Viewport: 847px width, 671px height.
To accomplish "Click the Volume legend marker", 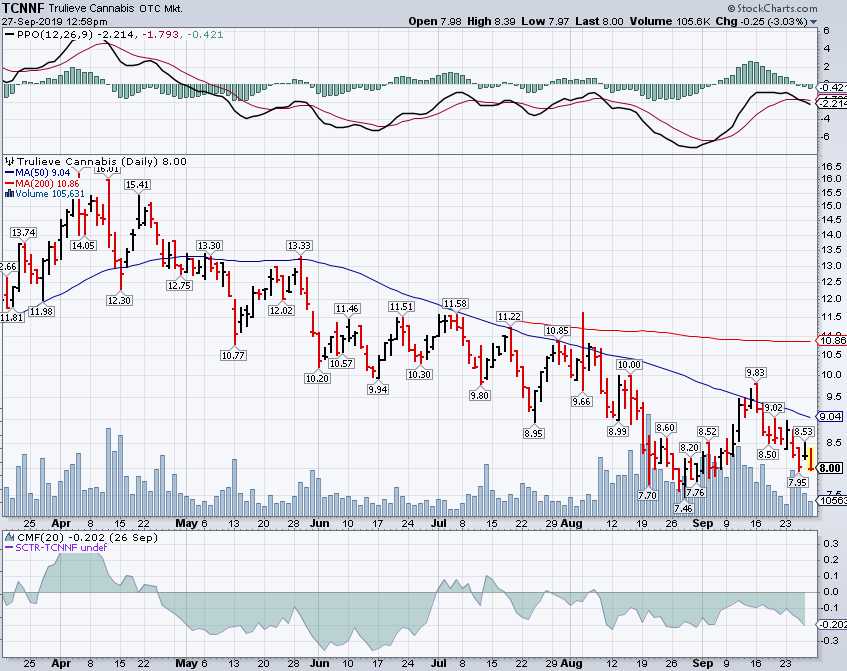I will [x=9, y=193].
